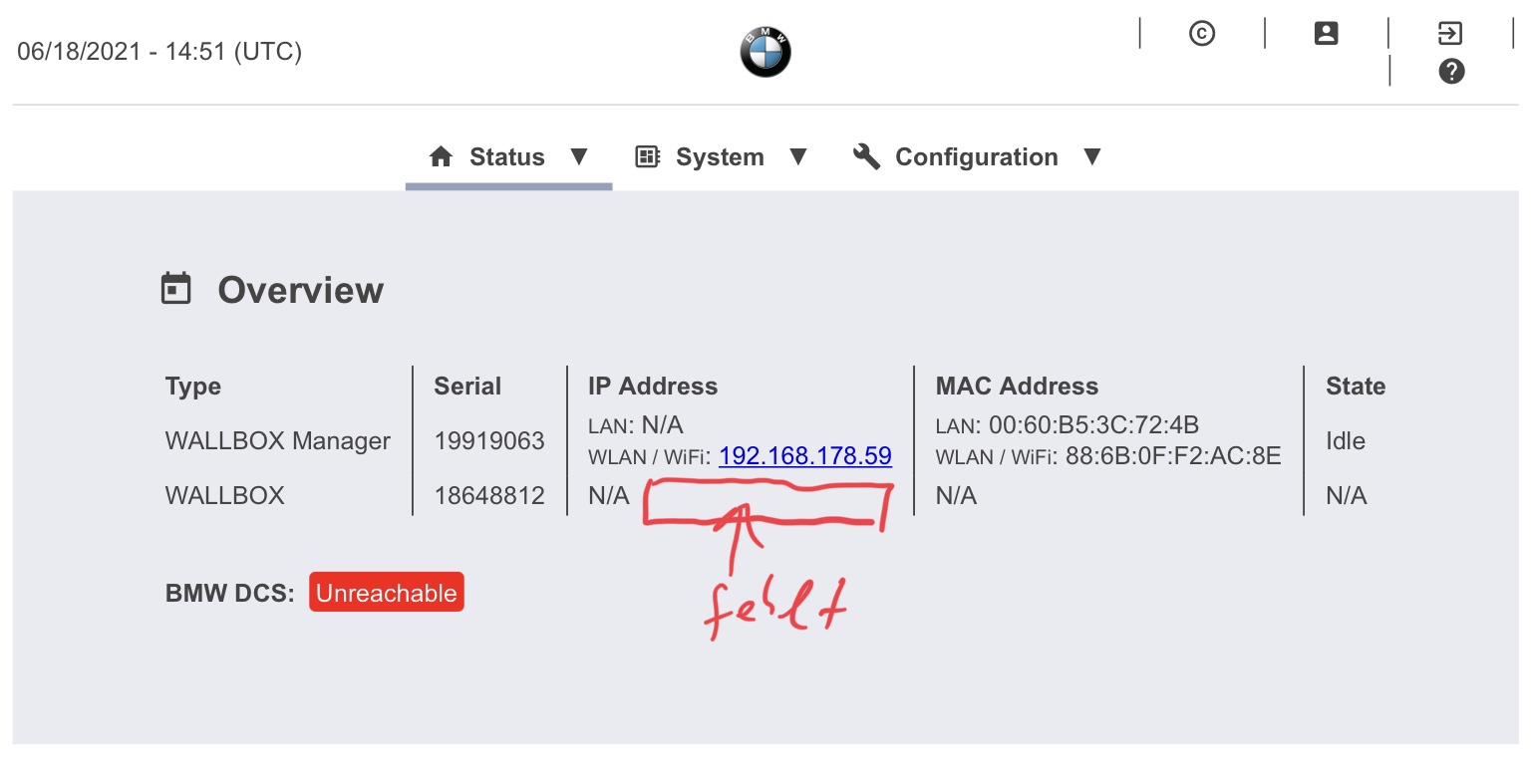Click the wrench icon beside Configuration
1531x784 pixels.
[866, 156]
